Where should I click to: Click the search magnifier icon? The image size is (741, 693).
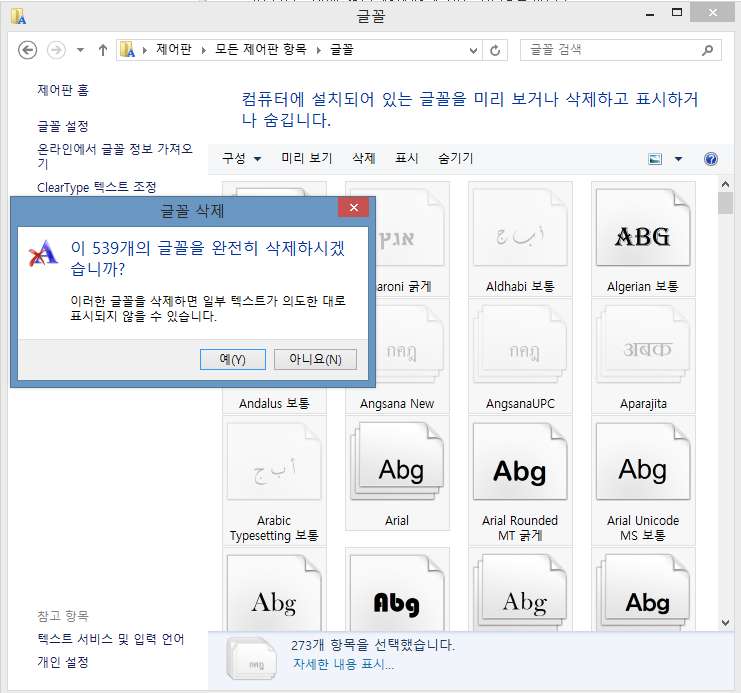[707, 50]
